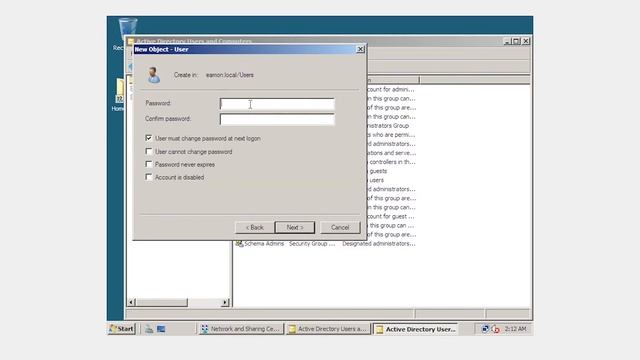Open the Start menu
Image resolution: width=640 pixels, height=360 pixels.
click(121, 329)
